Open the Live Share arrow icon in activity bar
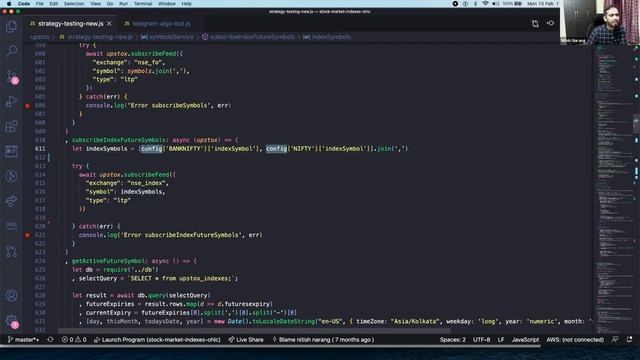640x360 pixels. pyautogui.click(x=11, y=201)
